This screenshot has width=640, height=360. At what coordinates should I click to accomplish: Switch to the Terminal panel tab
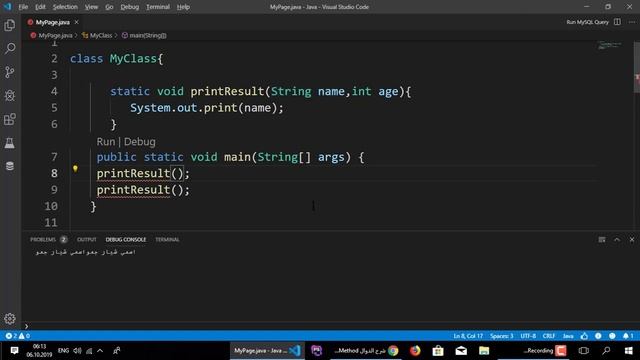pyautogui.click(x=167, y=240)
